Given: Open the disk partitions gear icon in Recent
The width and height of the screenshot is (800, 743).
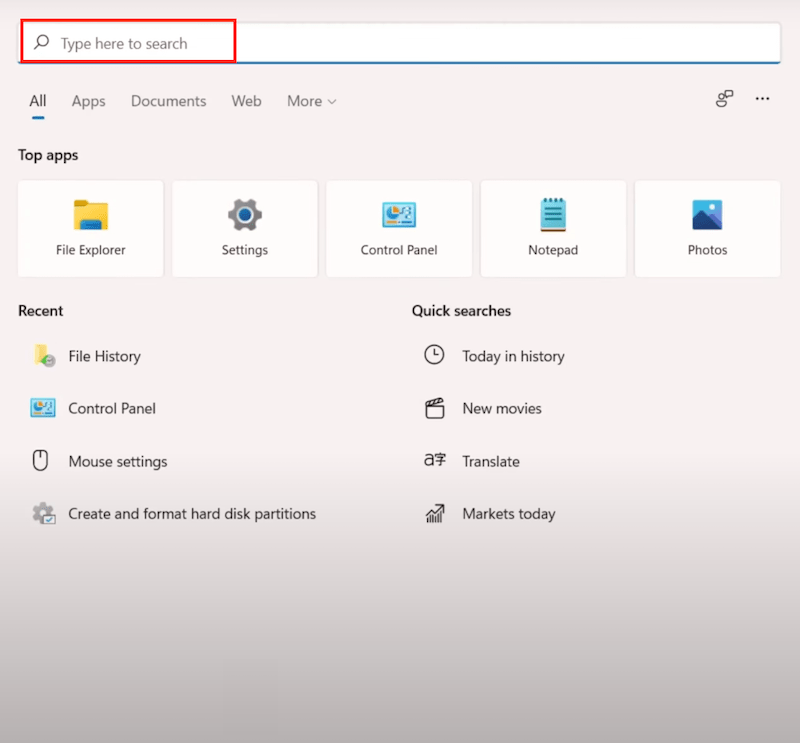Looking at the screenshot, I should coord(44,513).
